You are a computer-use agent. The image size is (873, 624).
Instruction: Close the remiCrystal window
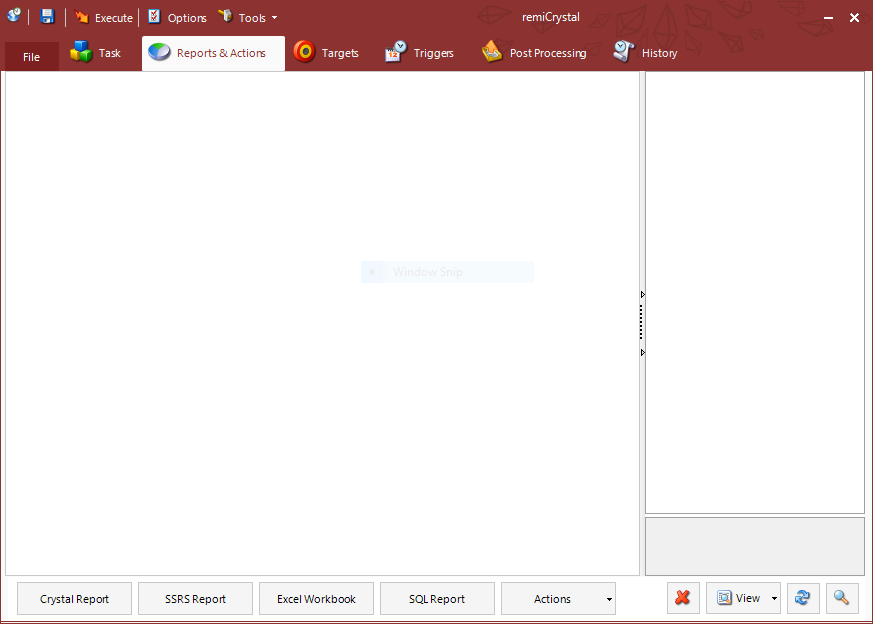pyautogui.click(x=855, y=18)
